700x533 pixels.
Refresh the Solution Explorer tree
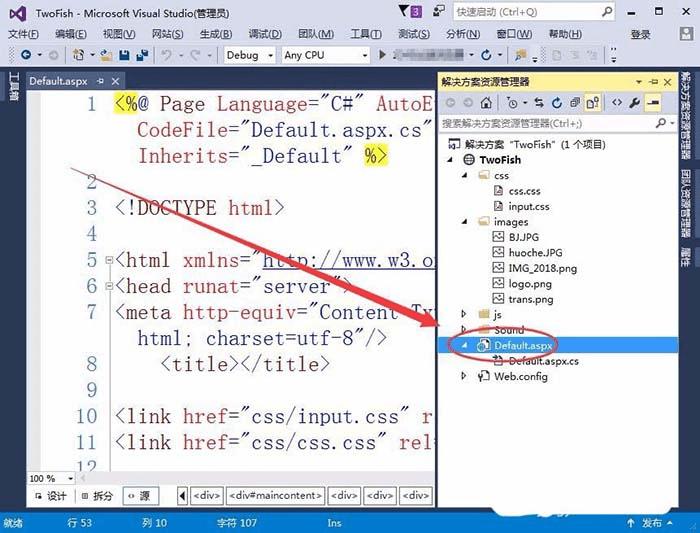[x=557, y=103]
